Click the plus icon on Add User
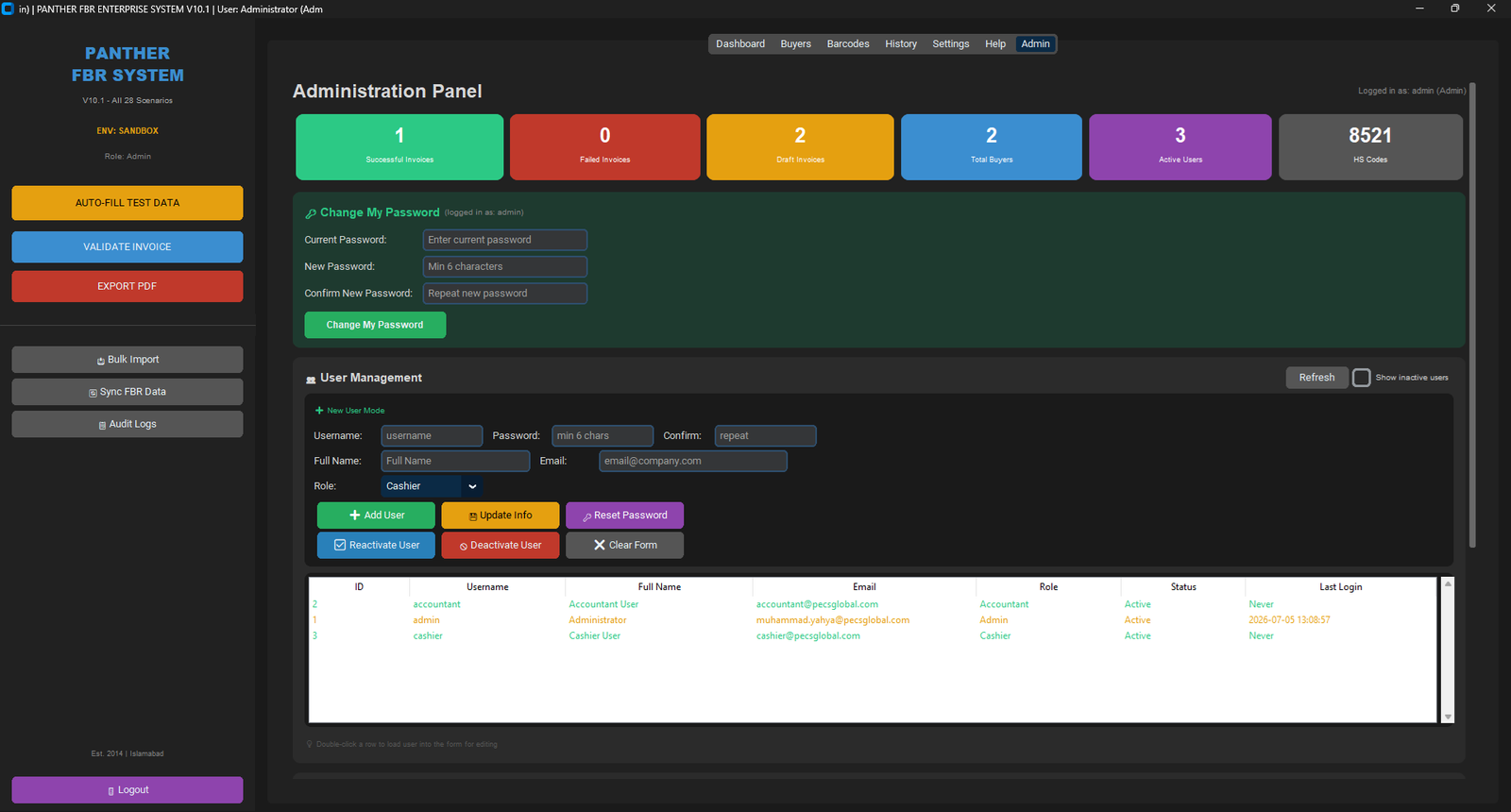 [x=355, y=516]
